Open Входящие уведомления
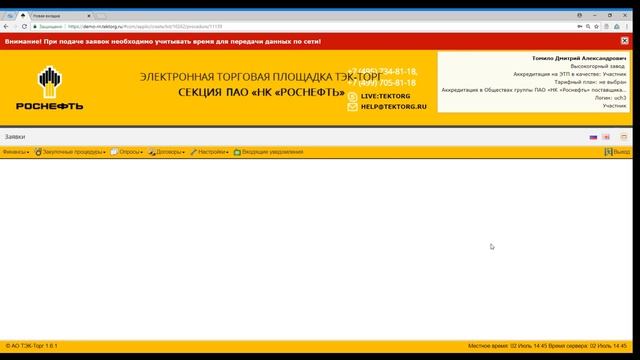The width and height of the screenshot is (640, 360). coord(269,152)
